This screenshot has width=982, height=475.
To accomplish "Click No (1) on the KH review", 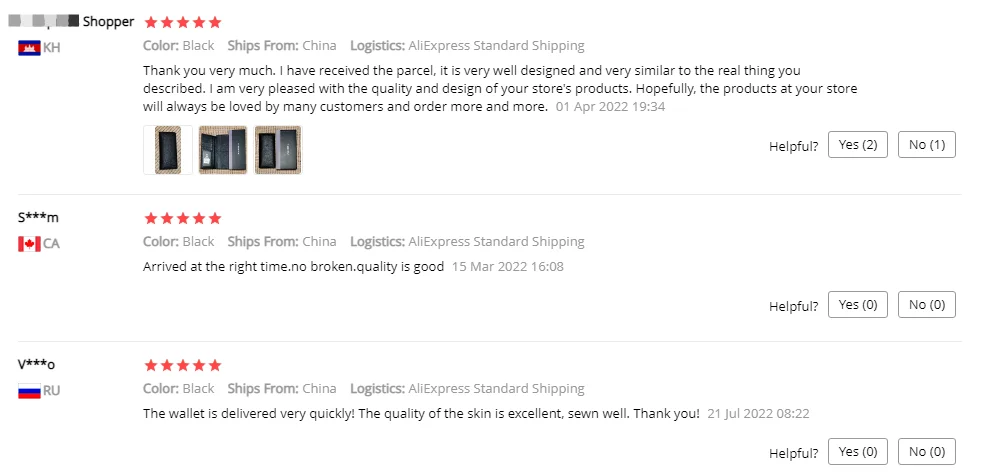I will coord(927,145).
